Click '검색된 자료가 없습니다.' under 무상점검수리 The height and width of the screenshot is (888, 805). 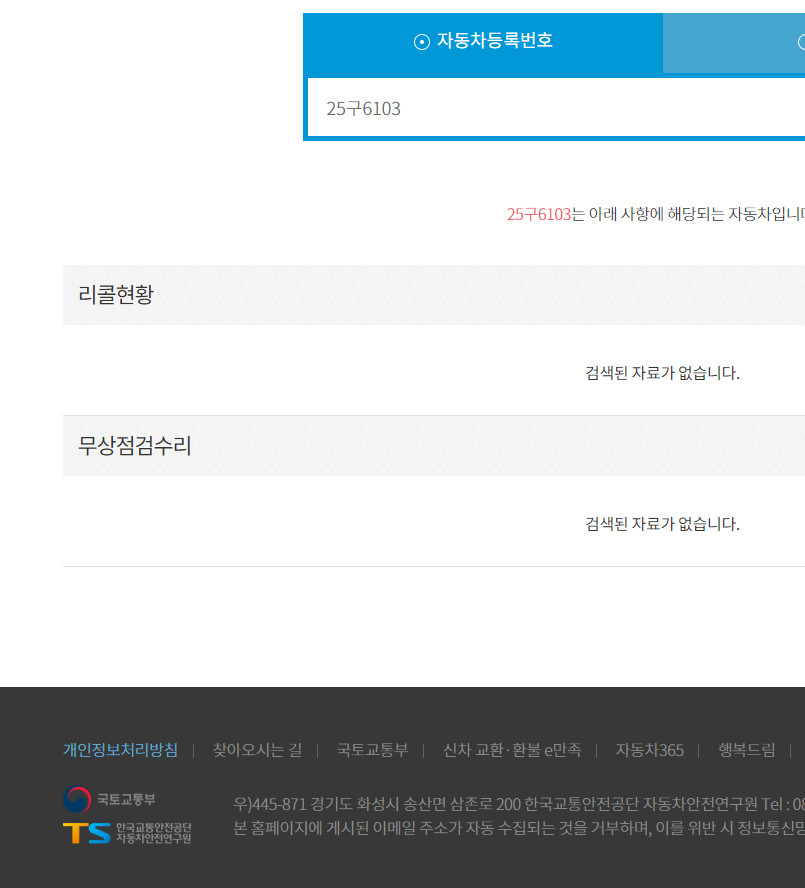[662, 524]
